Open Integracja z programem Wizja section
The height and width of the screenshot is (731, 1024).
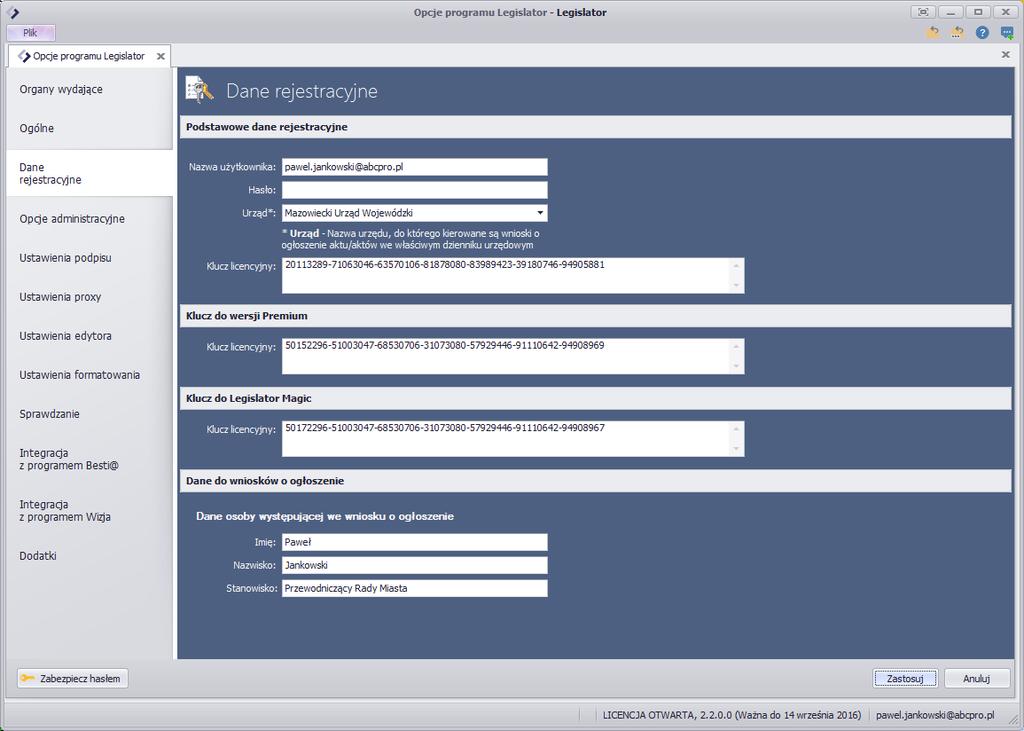pyautogui.click(x=89, y=511)
